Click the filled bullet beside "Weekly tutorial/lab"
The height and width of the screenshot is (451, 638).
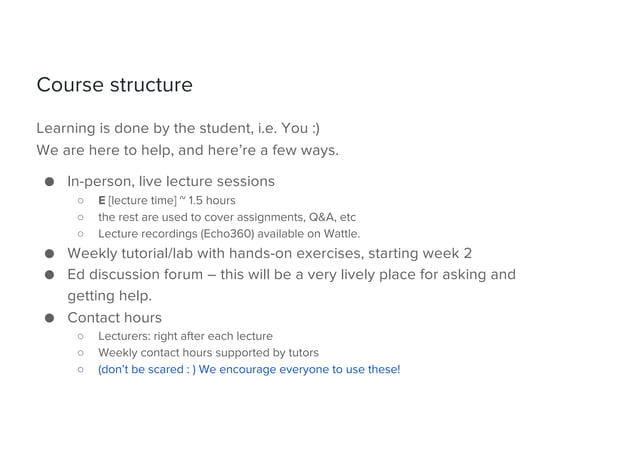48,254
